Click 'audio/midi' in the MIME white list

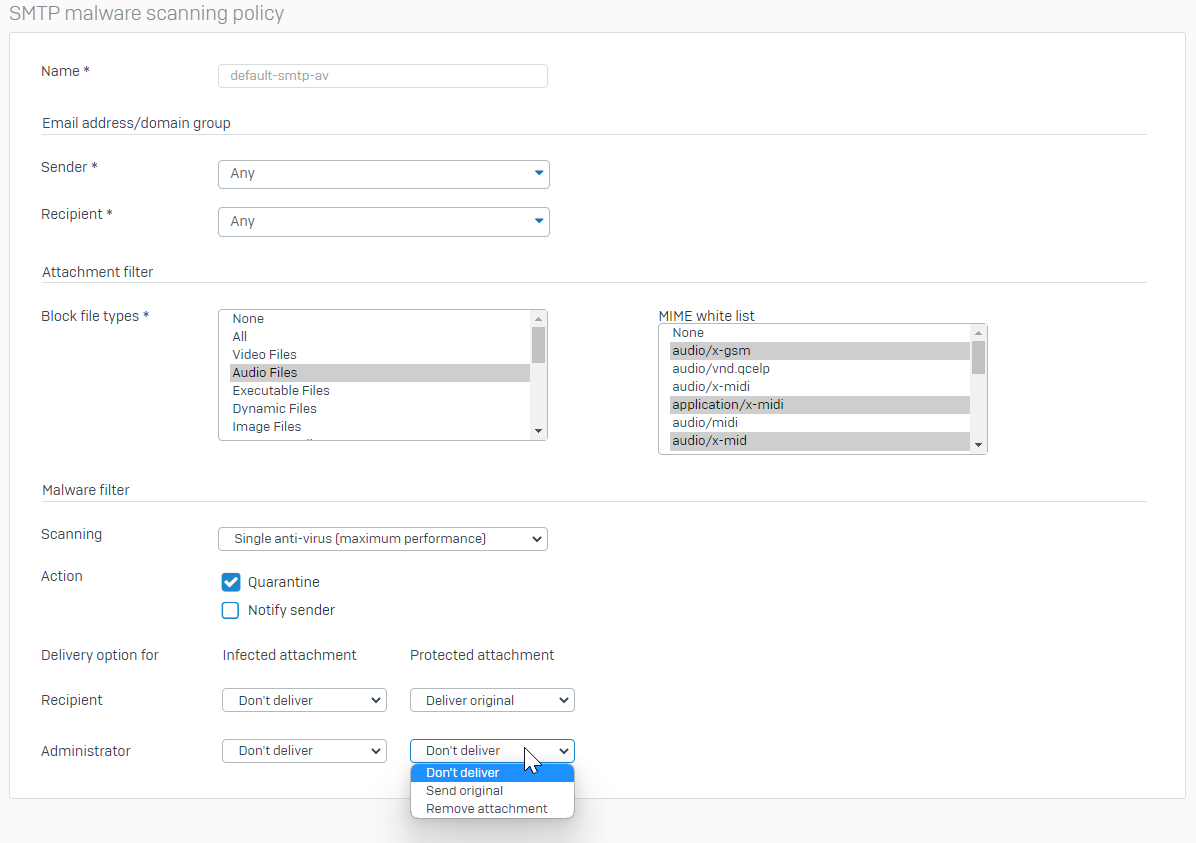click(704, 423)
